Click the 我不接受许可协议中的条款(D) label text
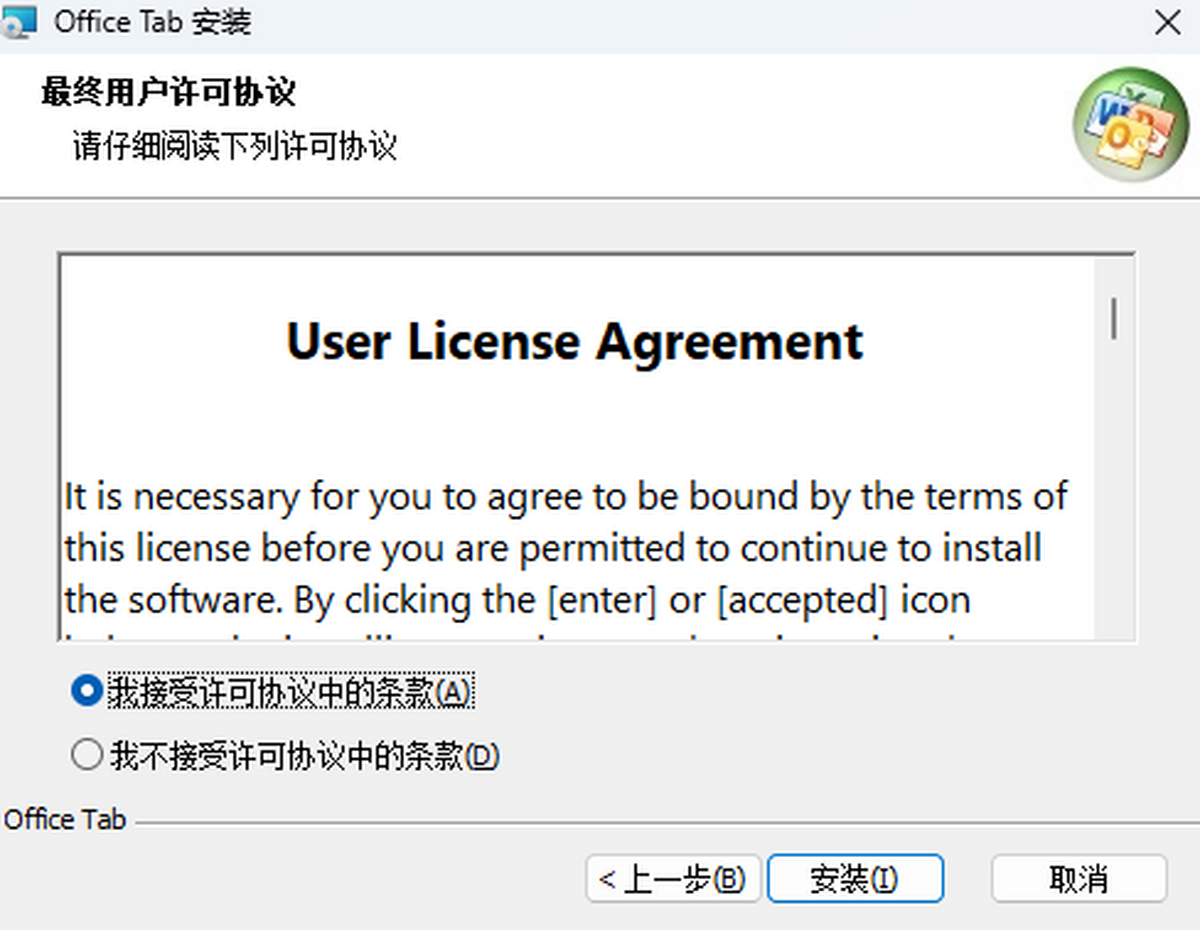Screen dimensions: 1200x930 pyautogui.click(x=304, y=756)
